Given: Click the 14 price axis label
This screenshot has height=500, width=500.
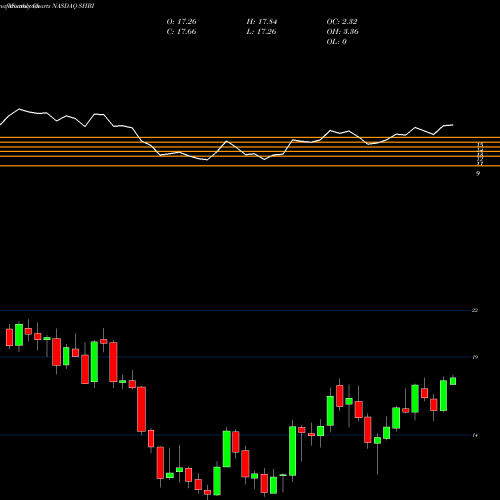Looking at the screenshot, I should click(475, 435).
